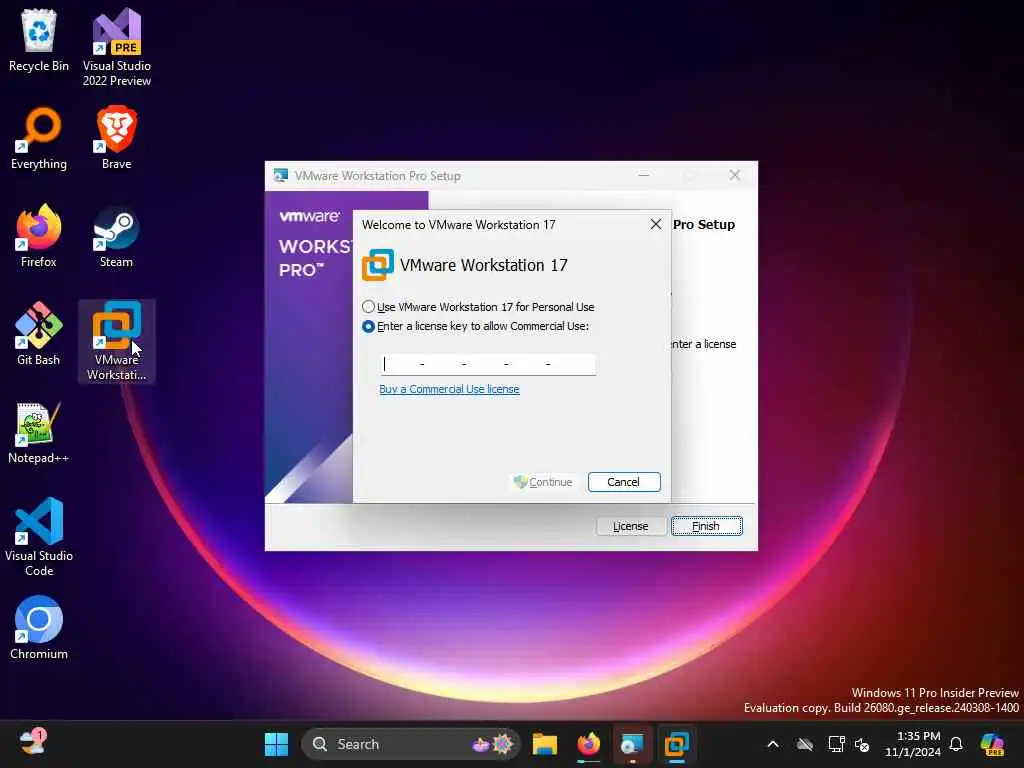
Task: Open the network status tray icon
Action: pos(836,744)
